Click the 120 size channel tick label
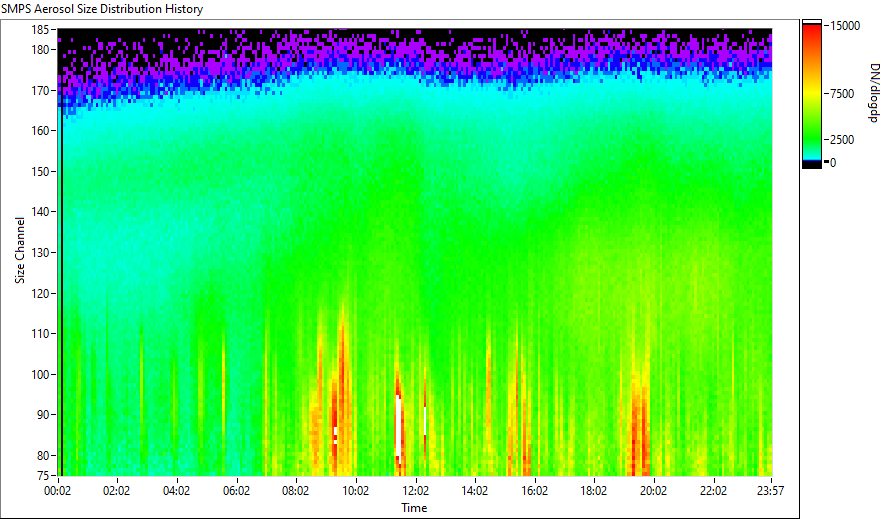Screen dimensions: 884x519 pyautogui.click(x=40, y=293)
